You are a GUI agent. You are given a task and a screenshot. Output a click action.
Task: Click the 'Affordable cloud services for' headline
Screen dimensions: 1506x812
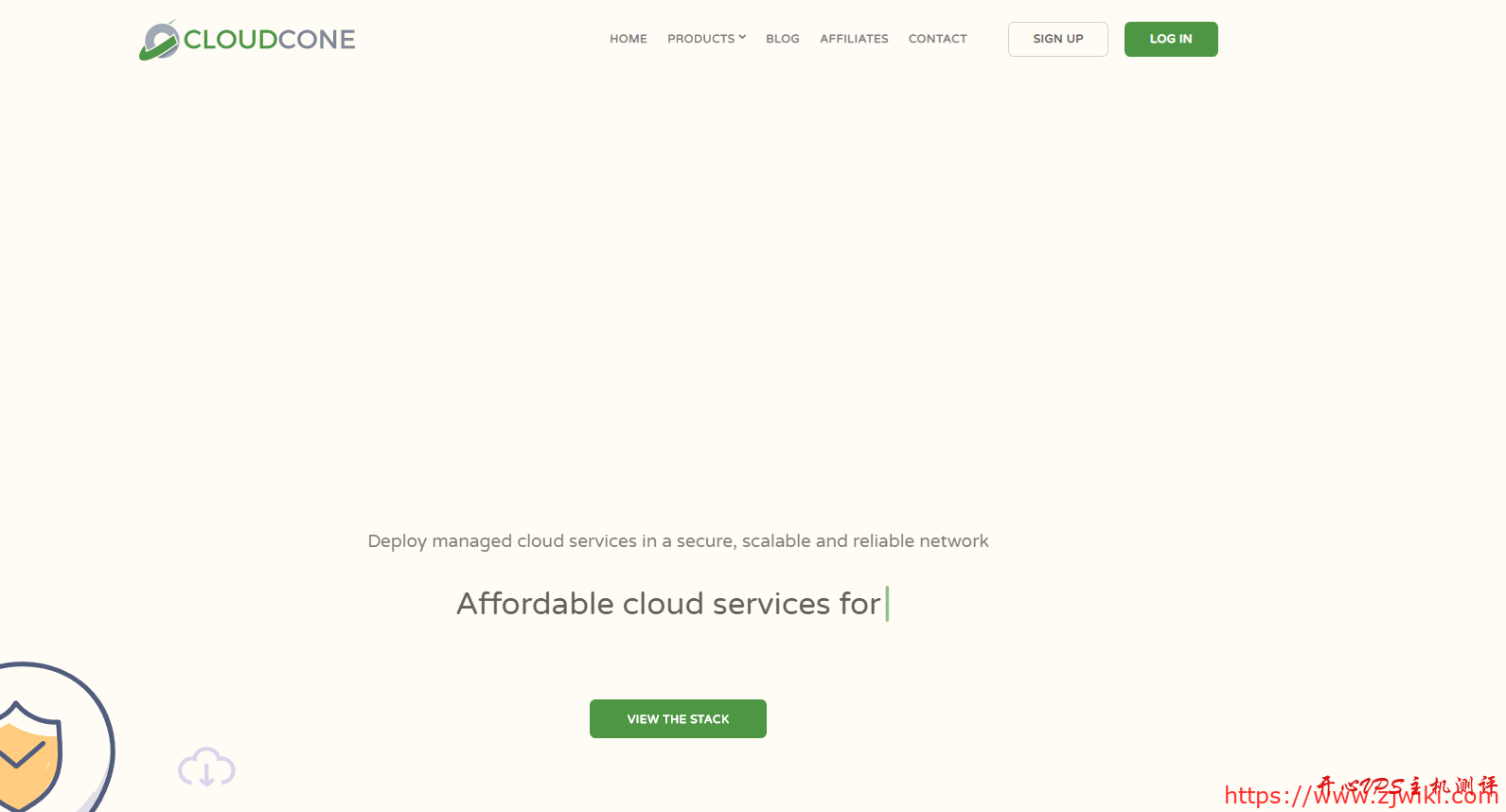[668, 604]
